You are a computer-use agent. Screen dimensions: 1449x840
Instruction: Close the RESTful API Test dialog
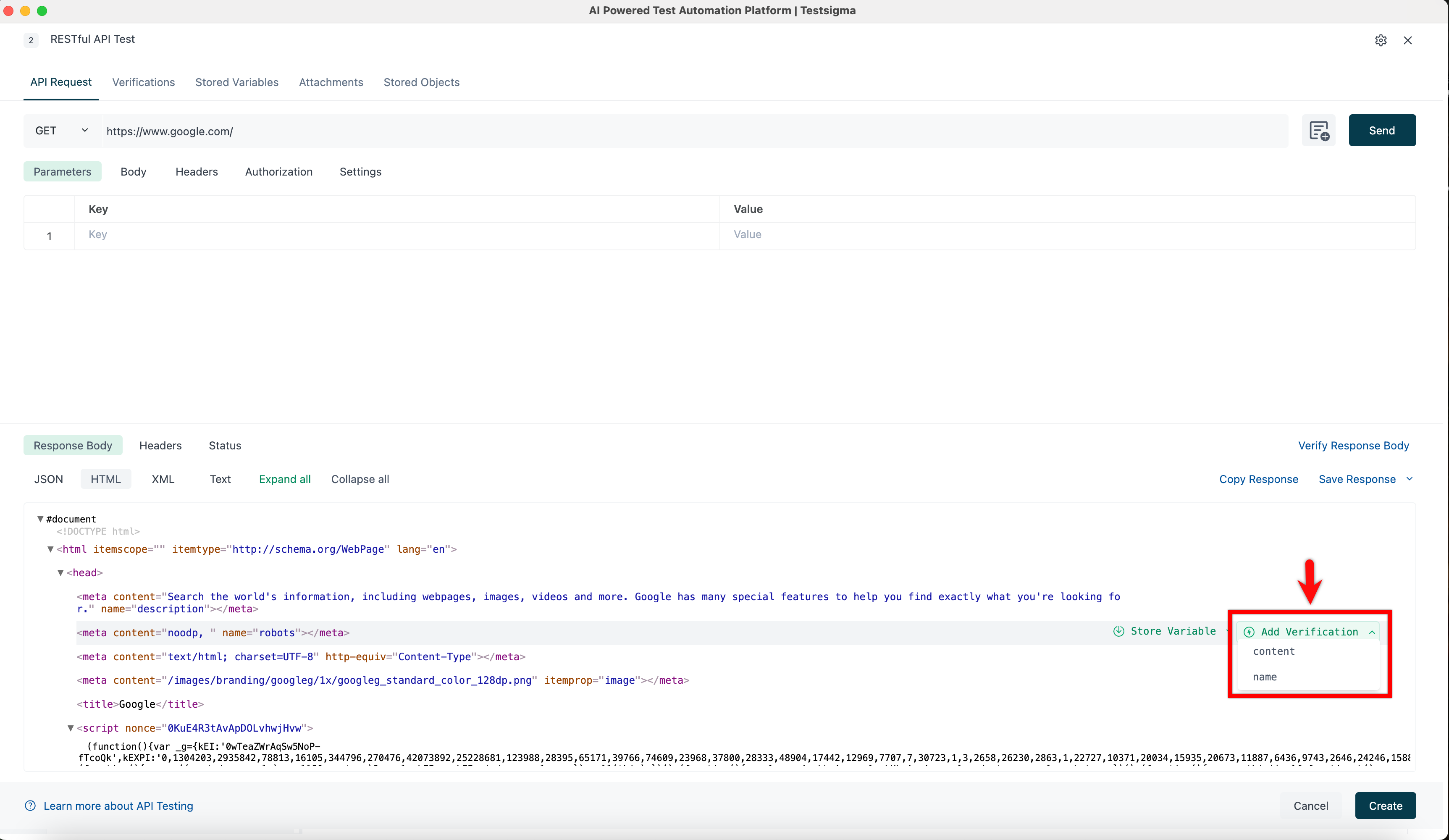tap(1407, 40)
